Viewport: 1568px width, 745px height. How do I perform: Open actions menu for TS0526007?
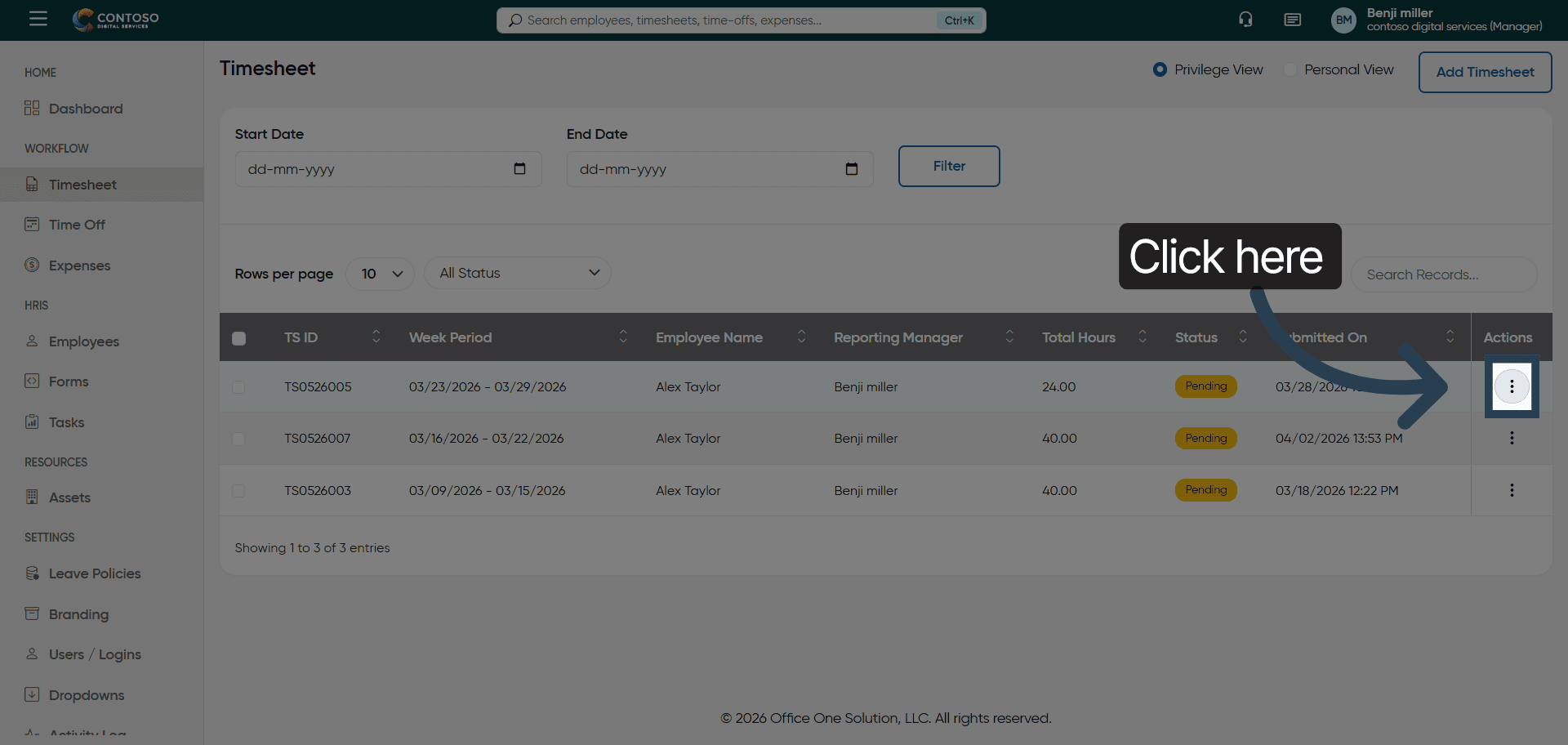coord(1511,439)
